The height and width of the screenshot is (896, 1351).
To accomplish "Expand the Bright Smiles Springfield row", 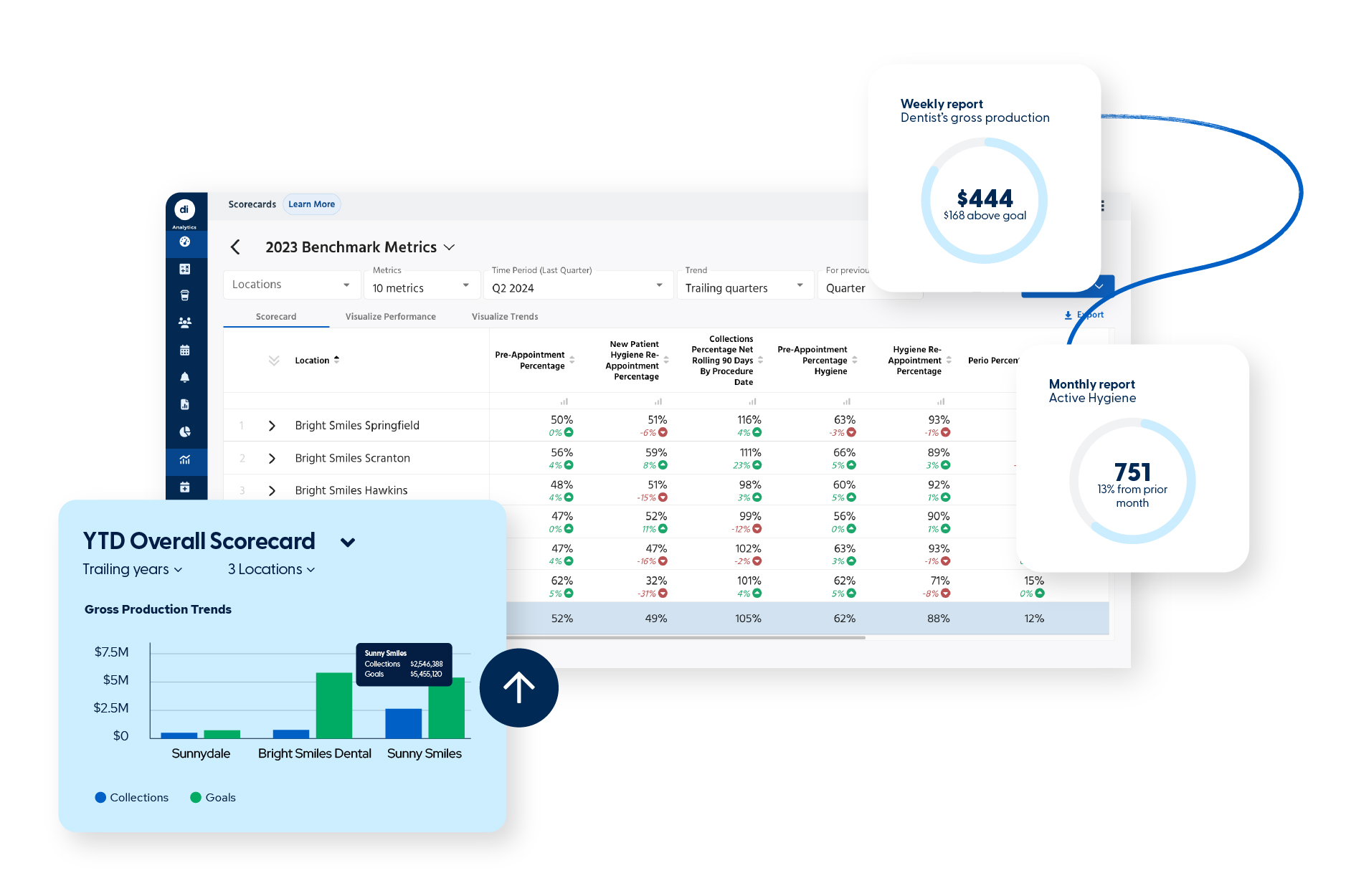I will tap(272, 425).
